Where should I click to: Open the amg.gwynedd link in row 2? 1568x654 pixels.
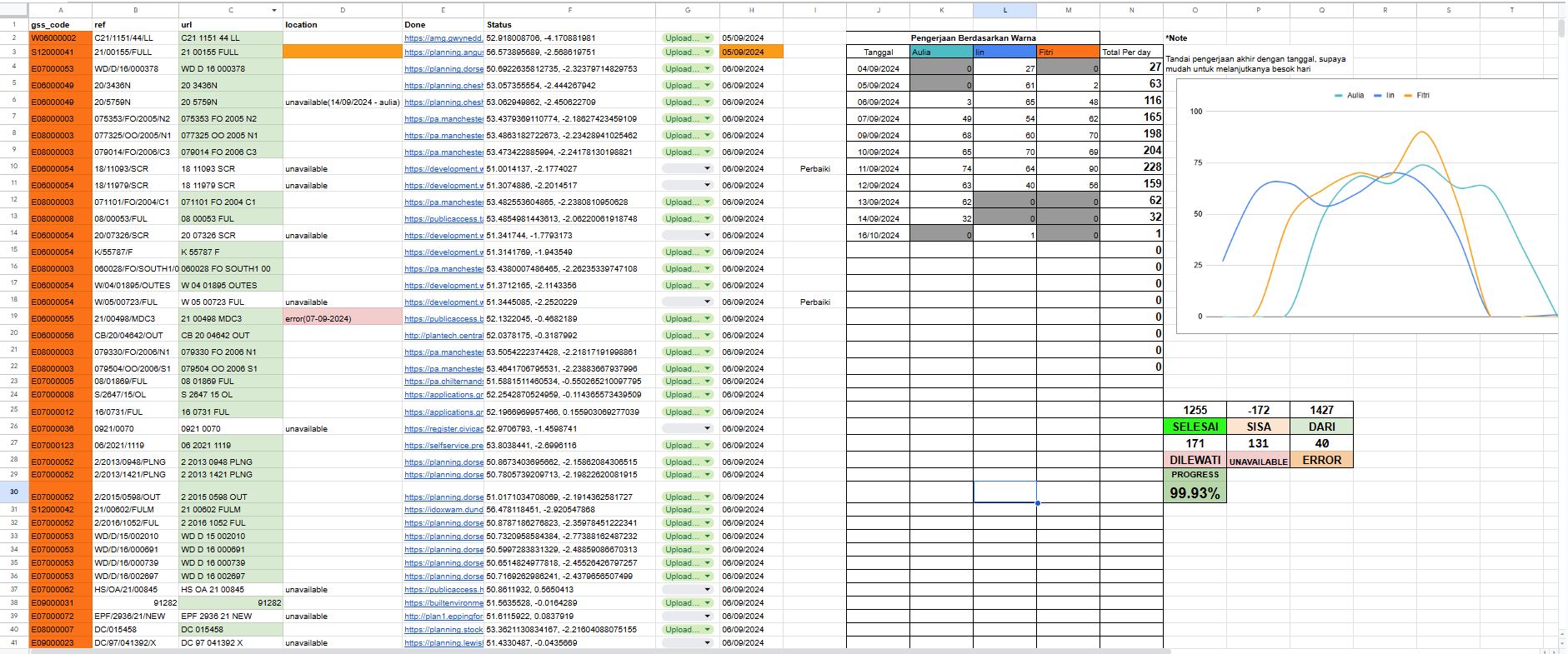tap(443, 38)
